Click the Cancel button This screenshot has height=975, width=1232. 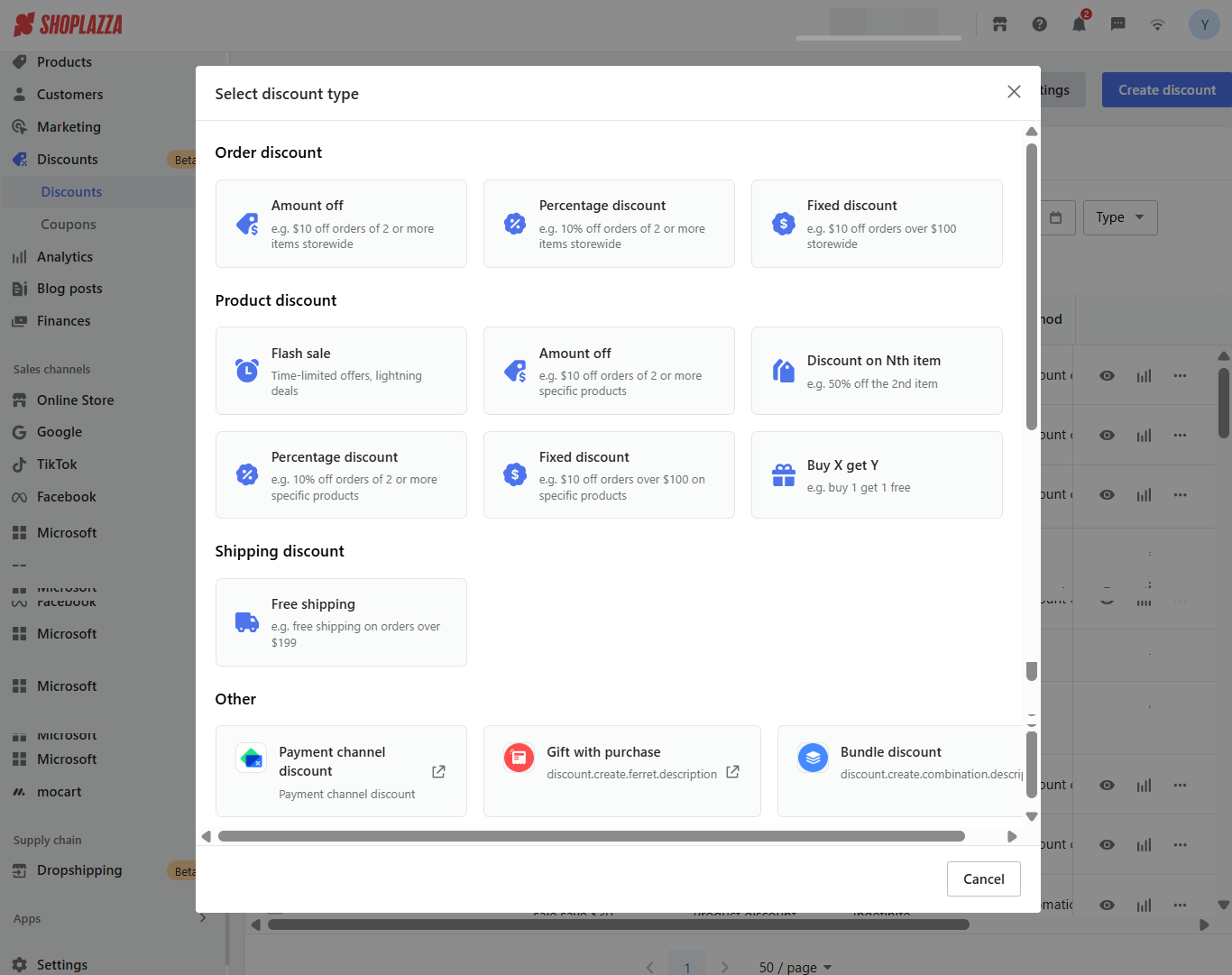983,878
